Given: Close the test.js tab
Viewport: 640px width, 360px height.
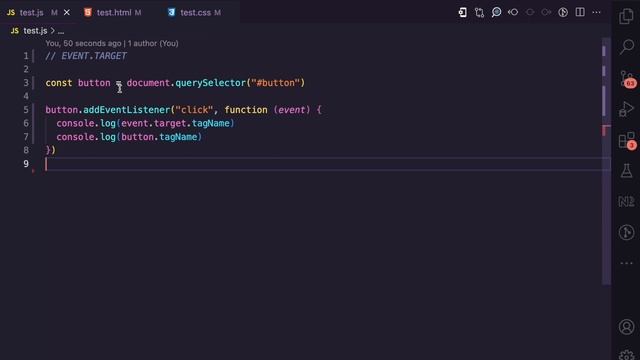Looking at the screenshot, I should click(67, 13).
